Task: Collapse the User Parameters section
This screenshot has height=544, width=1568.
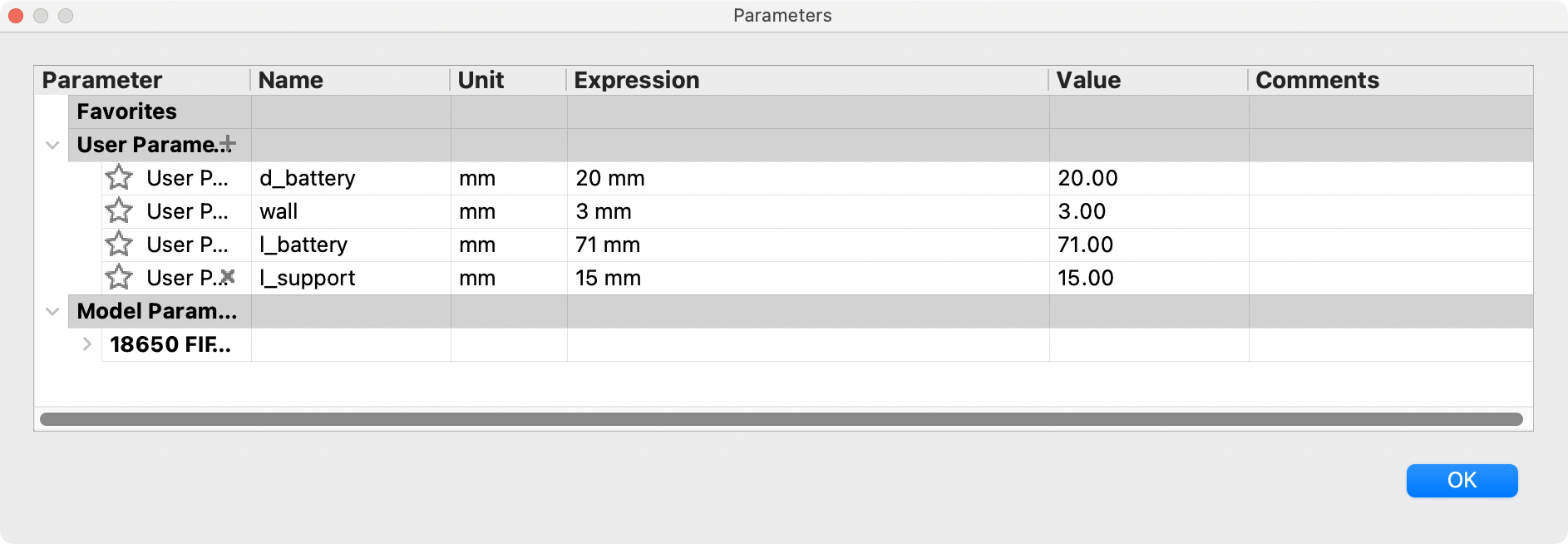Action: point(52,145)
